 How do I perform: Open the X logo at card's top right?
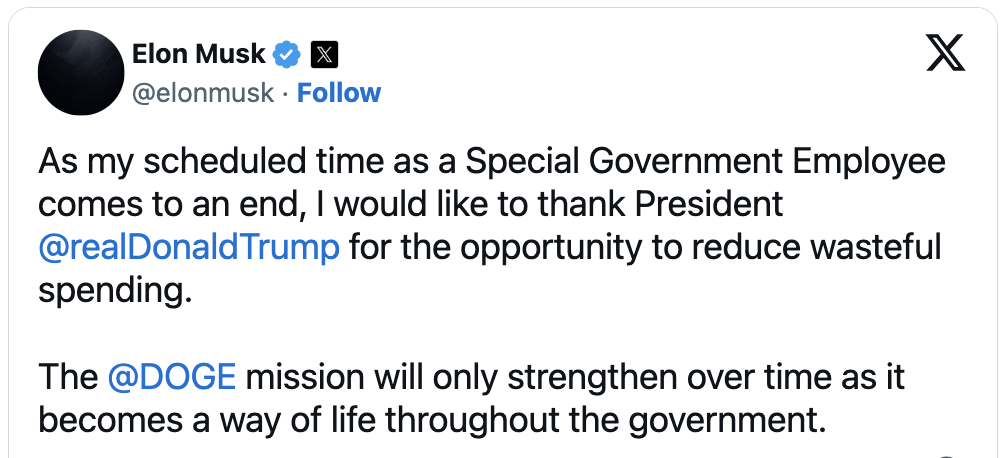(945, 53)
